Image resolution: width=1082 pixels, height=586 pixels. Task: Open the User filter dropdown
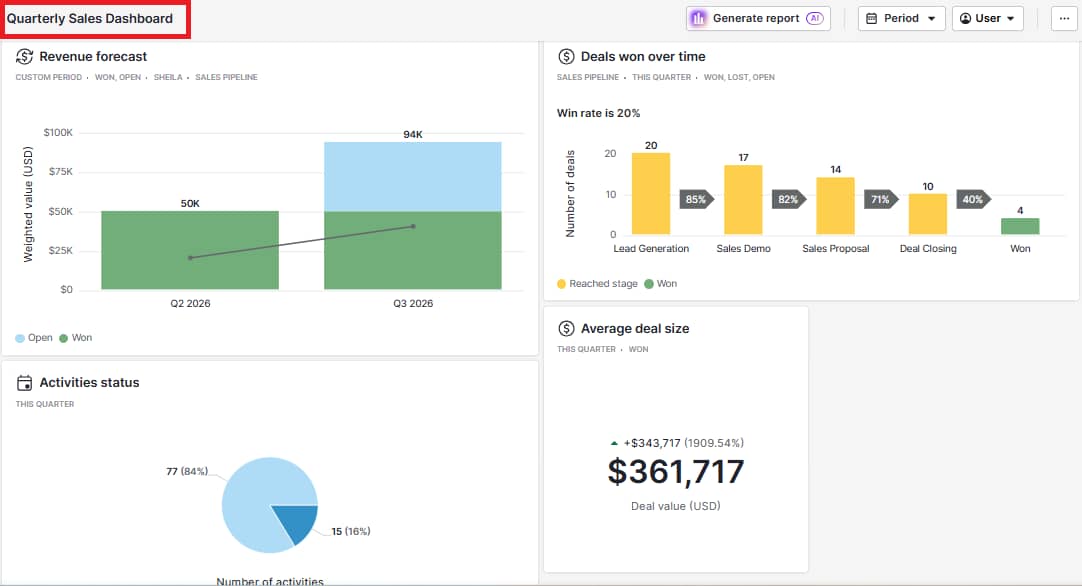pyautogui.click(x=987, y=19)
